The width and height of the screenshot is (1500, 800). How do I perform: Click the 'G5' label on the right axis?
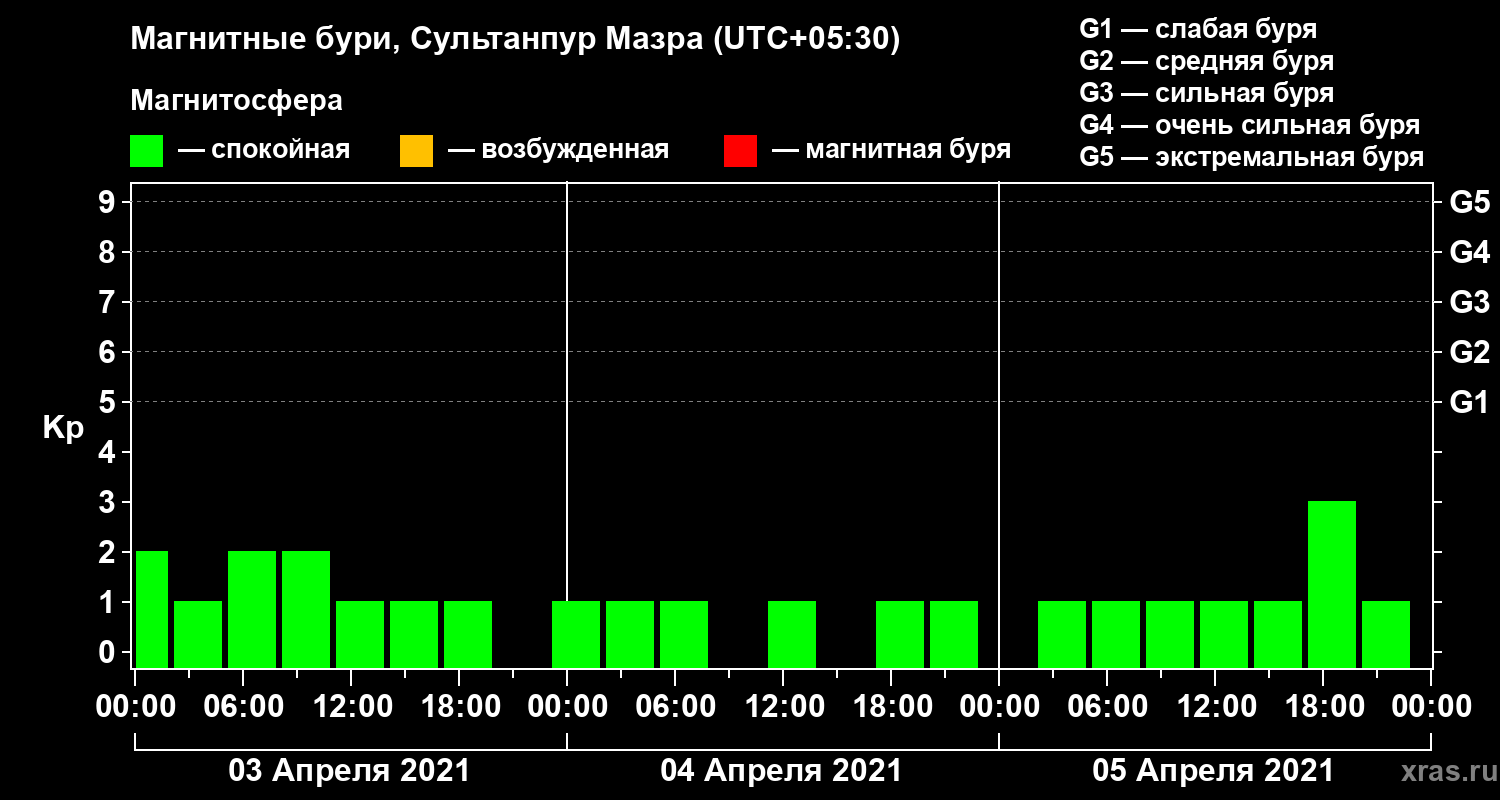(x=1469, y=202)
